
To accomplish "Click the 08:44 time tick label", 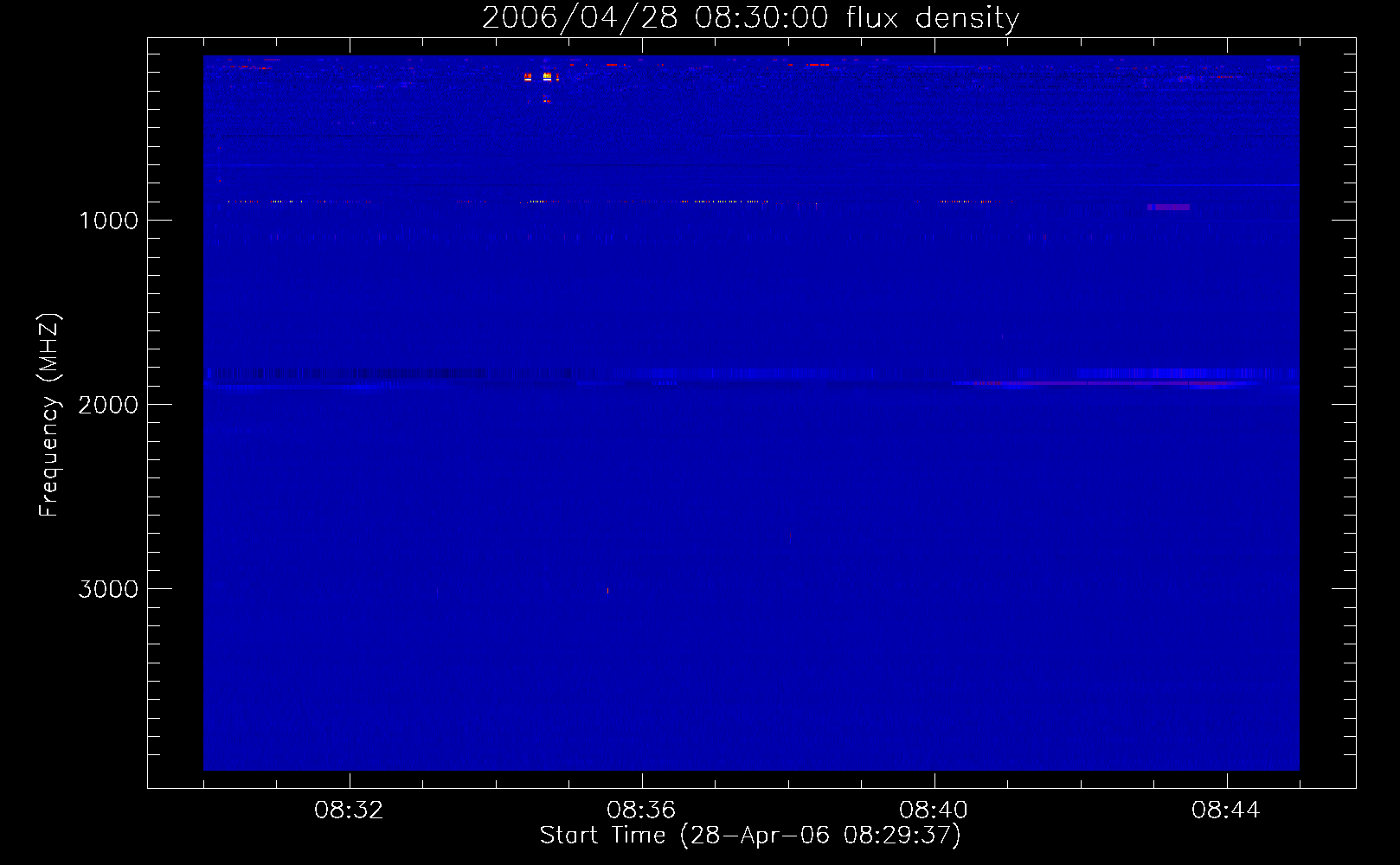I will [1226, 811].
